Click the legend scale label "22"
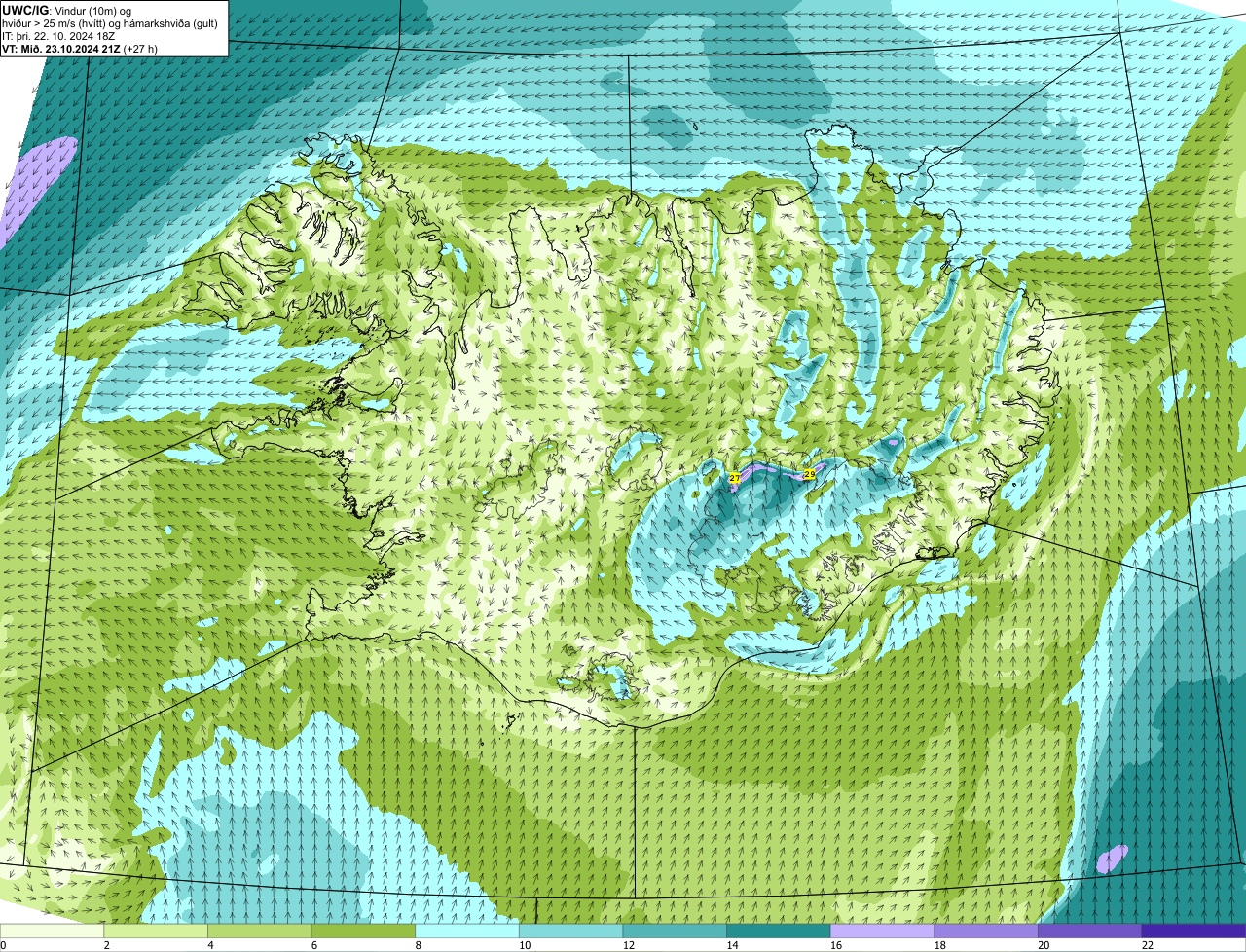 [1148, 945]
